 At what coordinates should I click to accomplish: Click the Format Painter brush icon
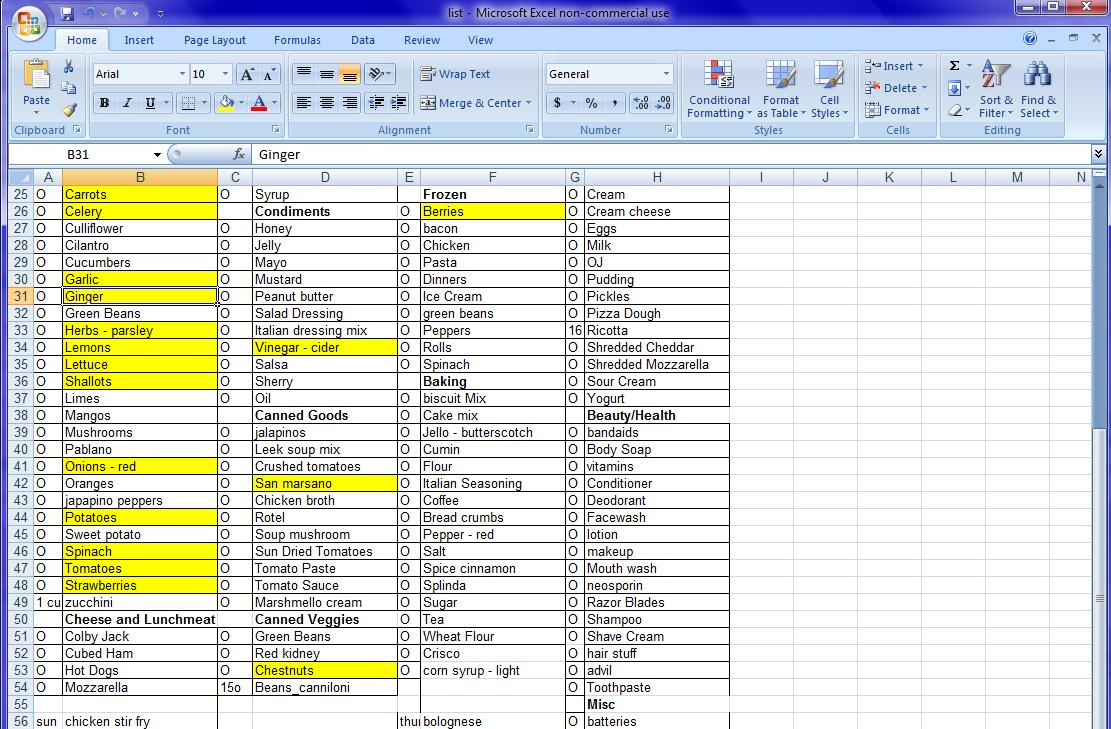68,111
